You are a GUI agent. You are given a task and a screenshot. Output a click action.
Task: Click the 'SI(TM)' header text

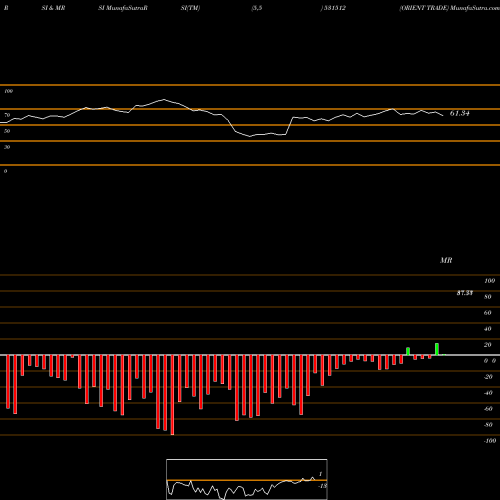[x=190, y=8]
